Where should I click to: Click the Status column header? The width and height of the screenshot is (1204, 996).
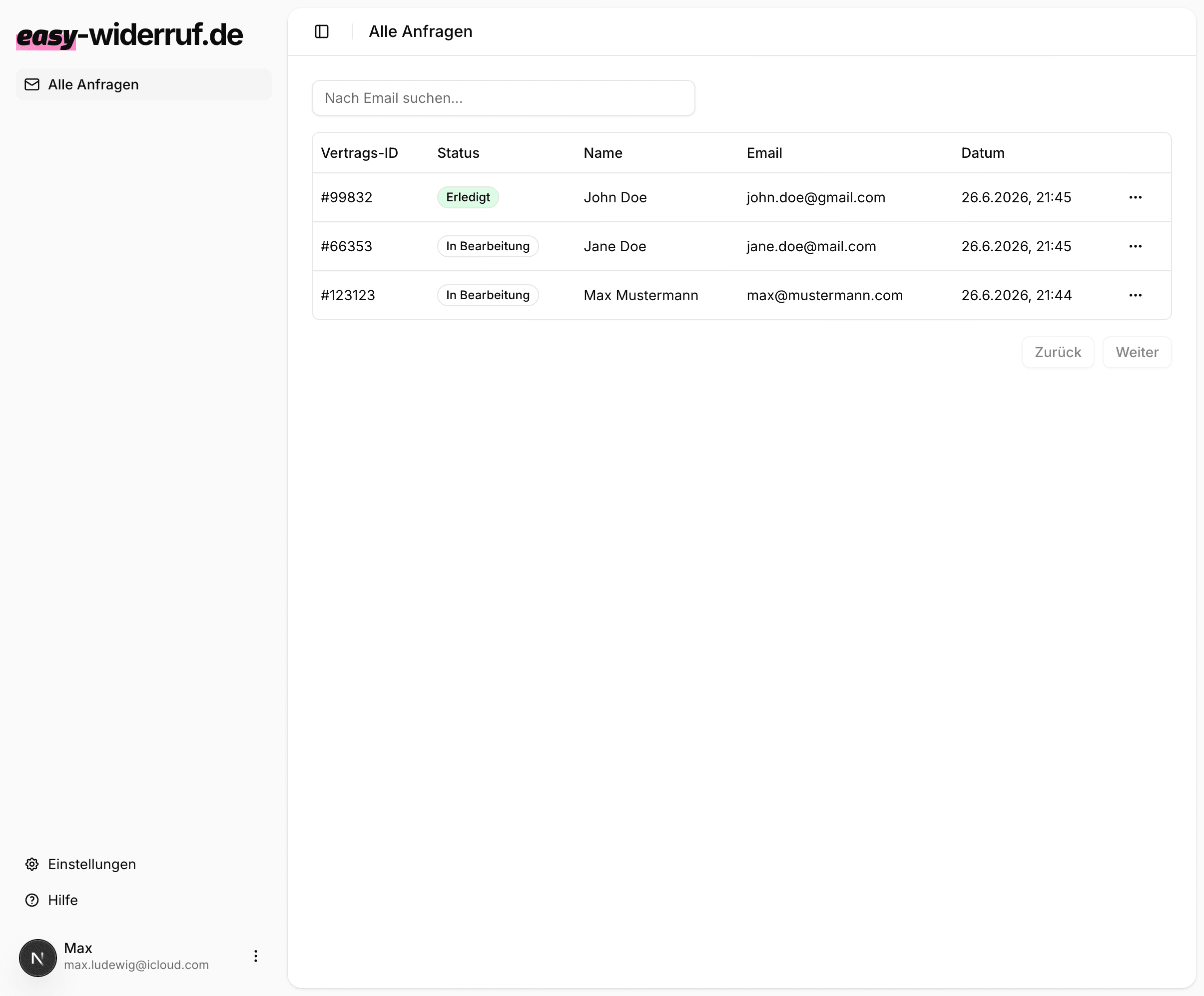458,153
